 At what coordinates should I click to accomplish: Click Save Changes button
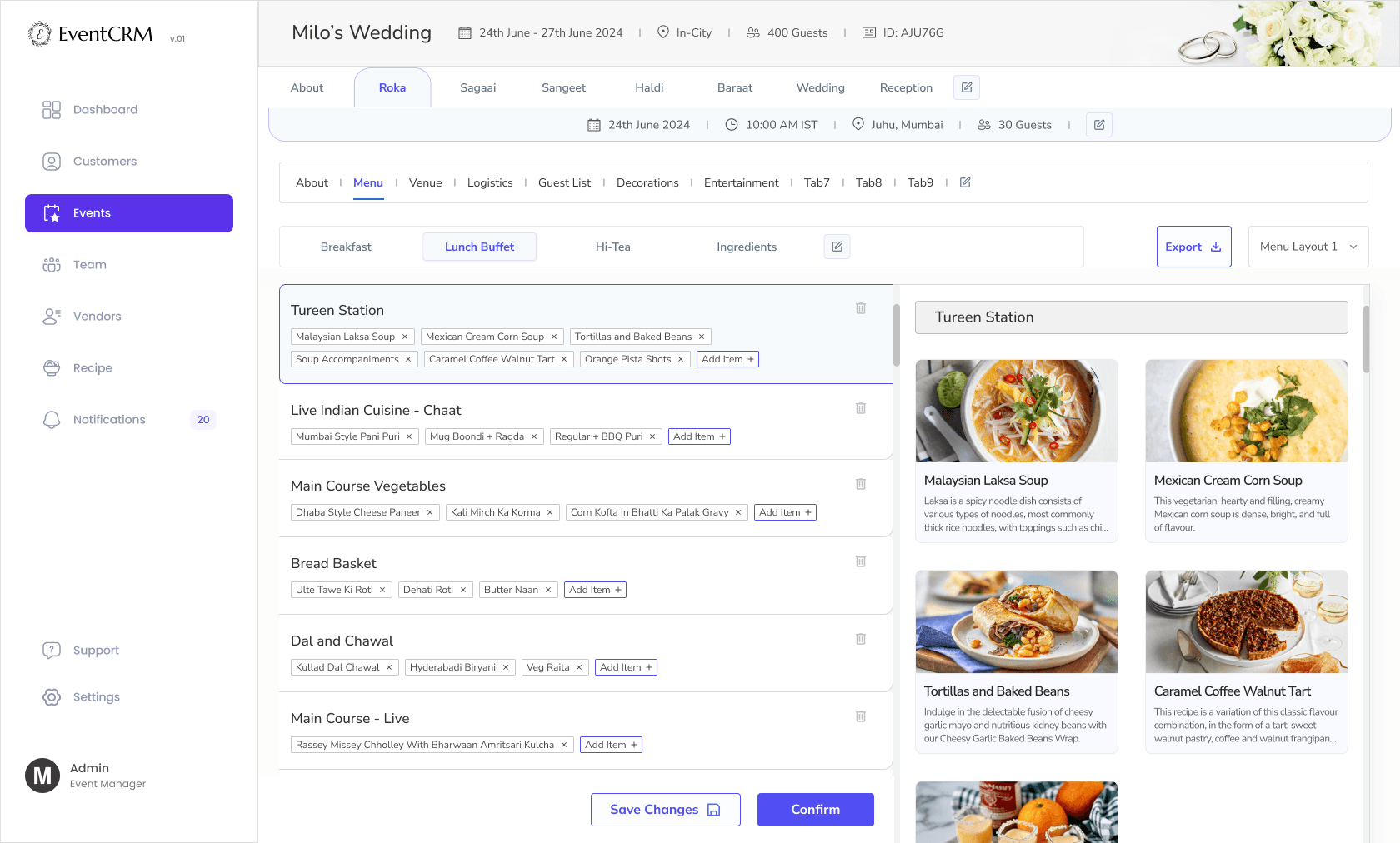coord(666,810)
